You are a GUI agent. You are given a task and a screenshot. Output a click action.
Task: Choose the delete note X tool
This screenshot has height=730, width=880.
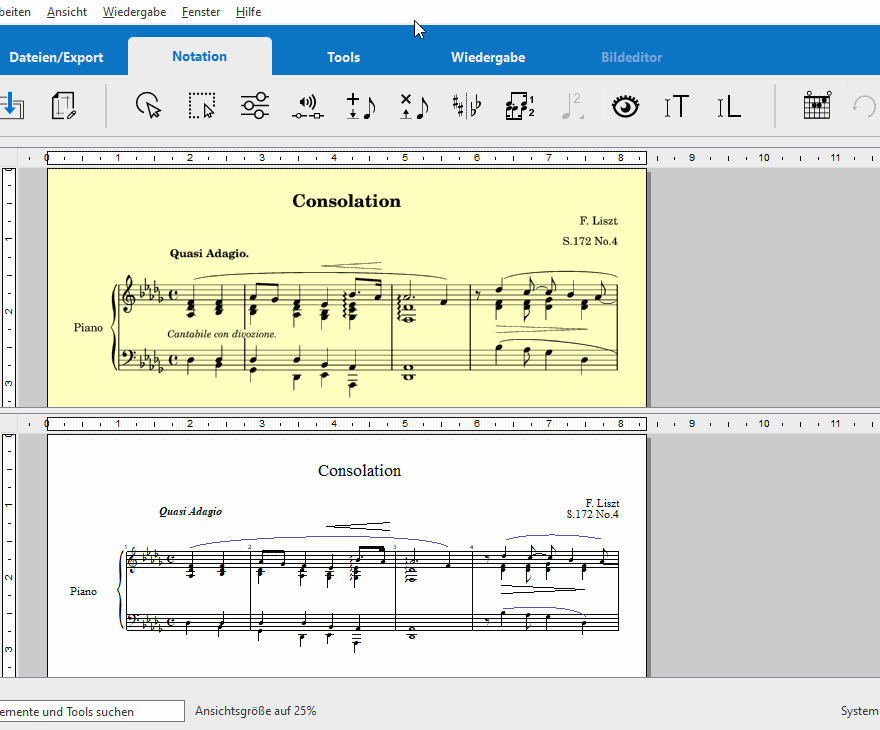pyautogui.click(x=413, y=106)
